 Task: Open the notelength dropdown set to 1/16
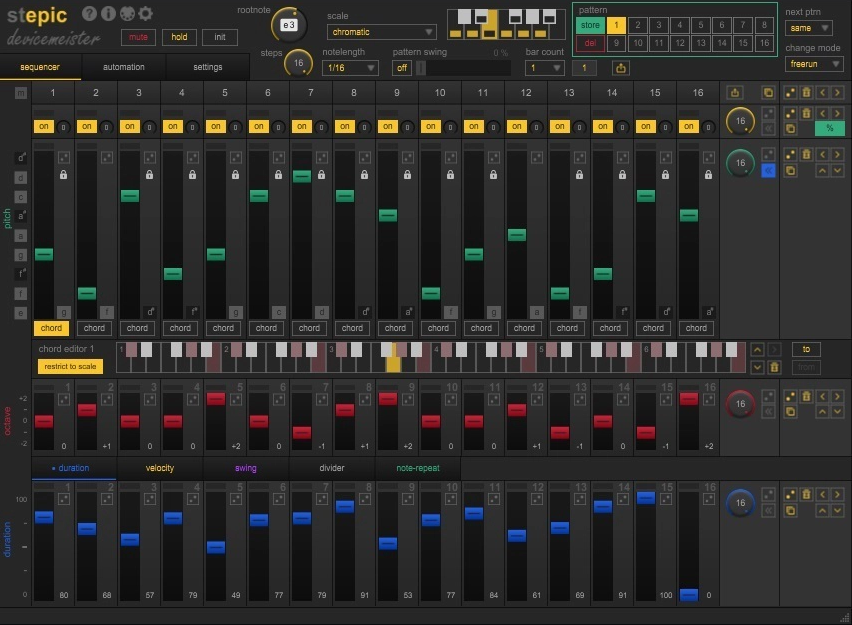pos(350,68)
